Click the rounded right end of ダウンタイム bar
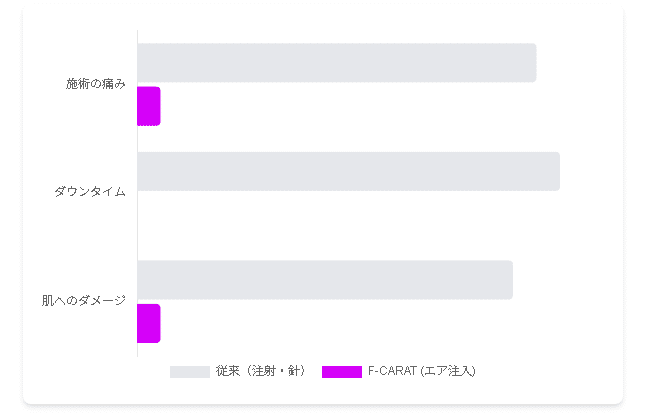 click(x=557, y=171)
